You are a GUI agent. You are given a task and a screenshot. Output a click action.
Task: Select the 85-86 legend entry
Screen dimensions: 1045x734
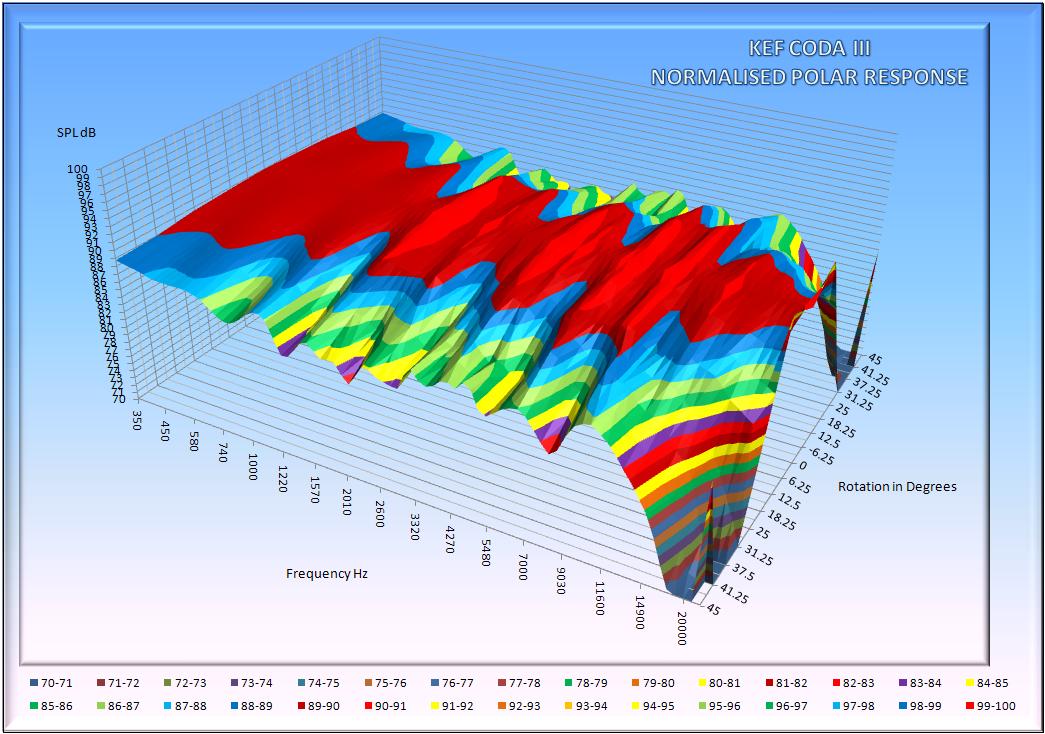[x=51, y=706]
